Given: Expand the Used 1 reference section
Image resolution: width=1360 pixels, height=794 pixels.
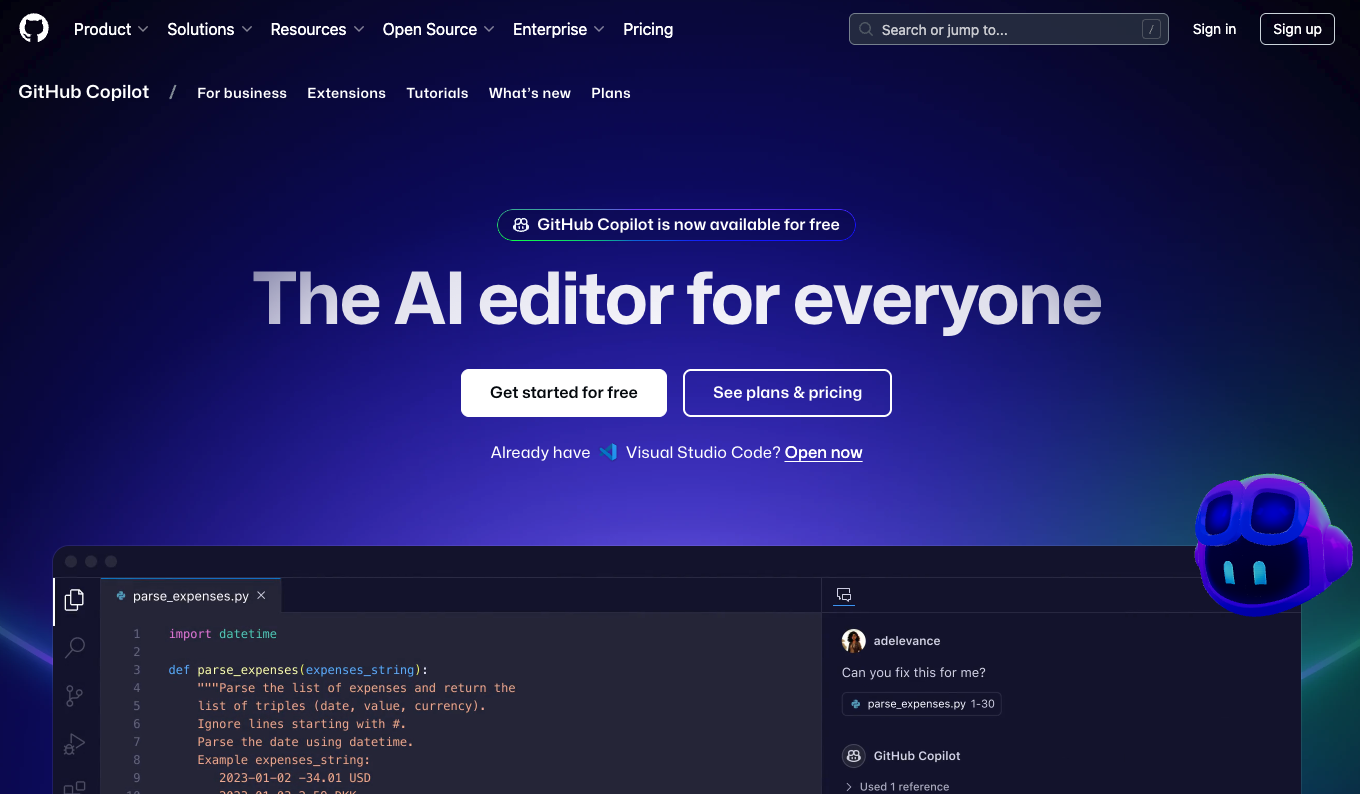Looking at the screenshot, I should [897, 787].
